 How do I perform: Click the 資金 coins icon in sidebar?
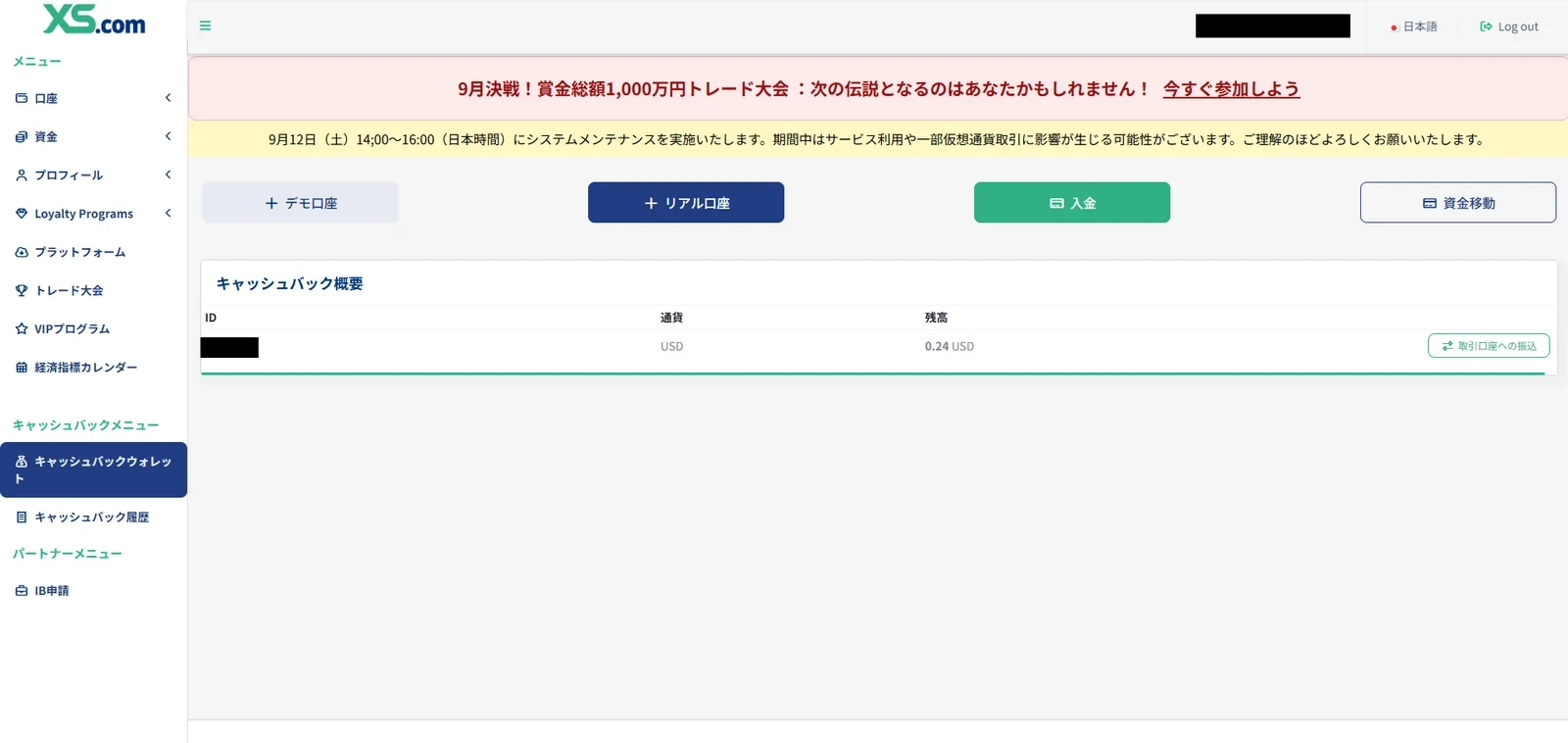click(x=22, y=136)
